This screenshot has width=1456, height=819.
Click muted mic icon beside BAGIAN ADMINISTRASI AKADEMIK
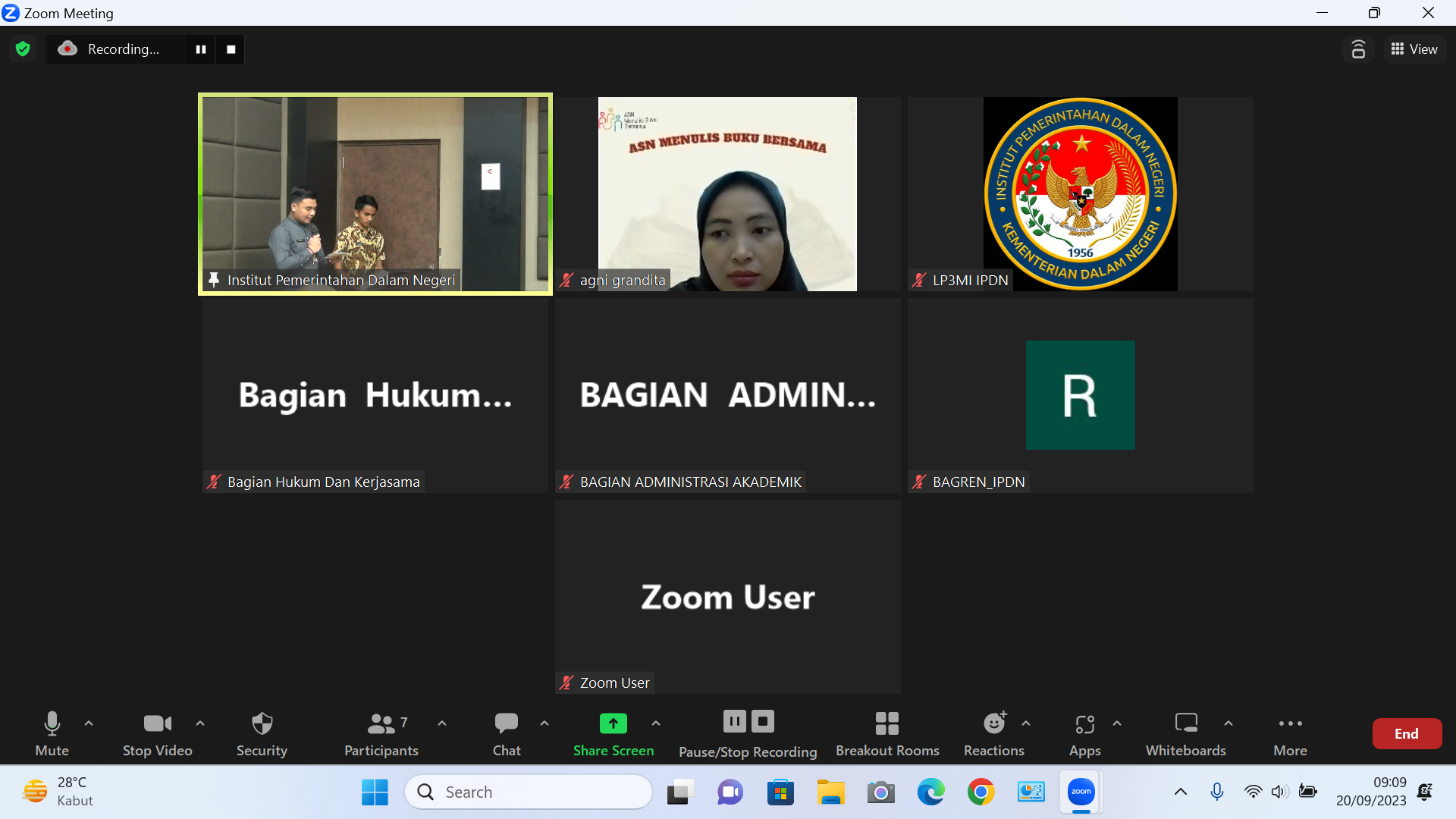tap(566, 482)
